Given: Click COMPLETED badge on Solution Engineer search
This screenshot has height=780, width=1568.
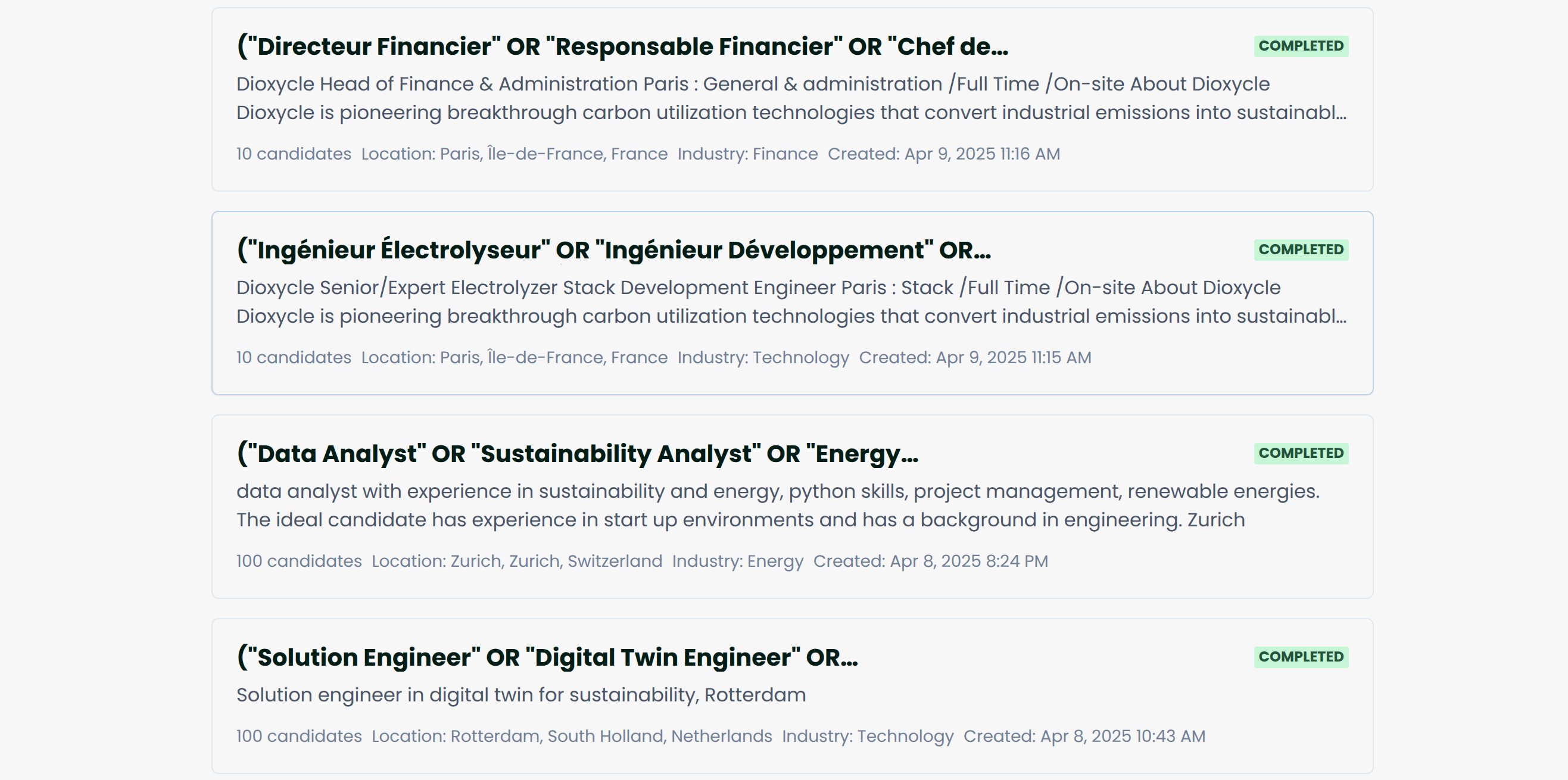Looking at the screenshot, I should pyautogui.click(x=1300, y=657).
